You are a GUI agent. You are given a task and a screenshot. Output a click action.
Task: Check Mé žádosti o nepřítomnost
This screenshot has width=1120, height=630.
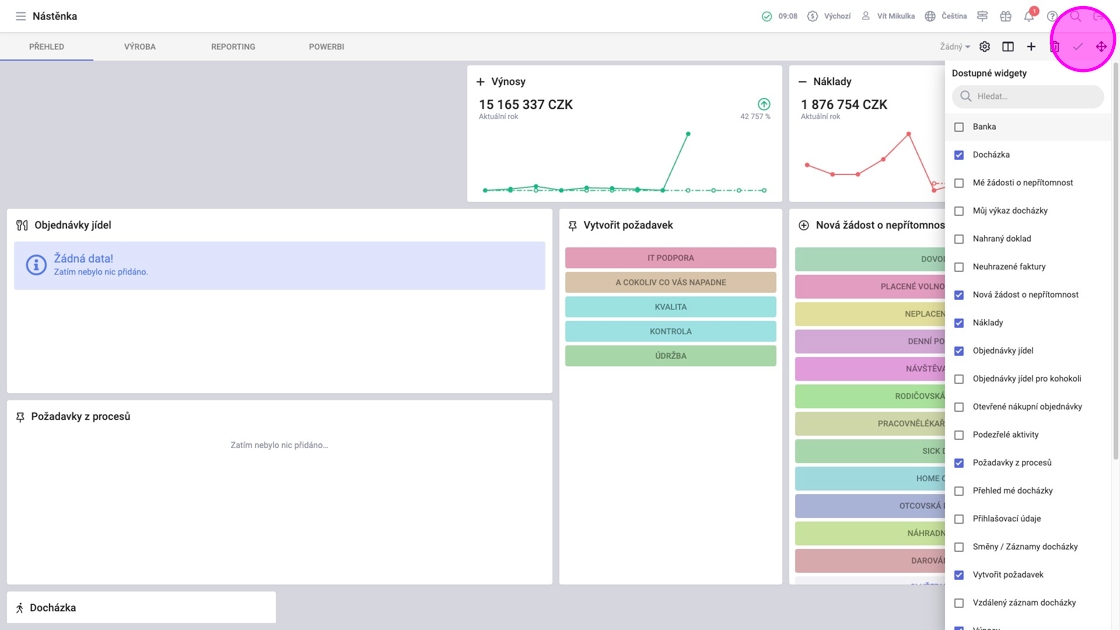click(x=959, y=183)
